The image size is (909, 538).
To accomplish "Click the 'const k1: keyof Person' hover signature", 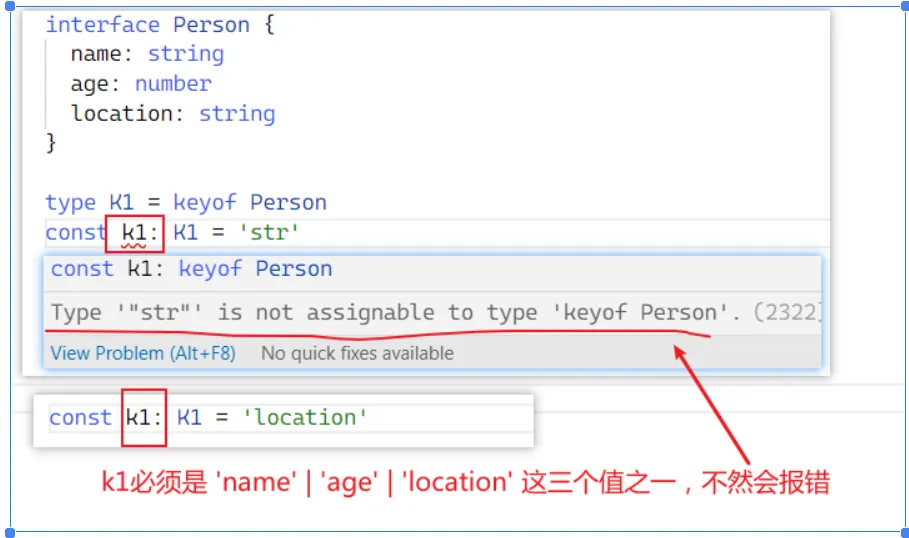I will 191,269.
